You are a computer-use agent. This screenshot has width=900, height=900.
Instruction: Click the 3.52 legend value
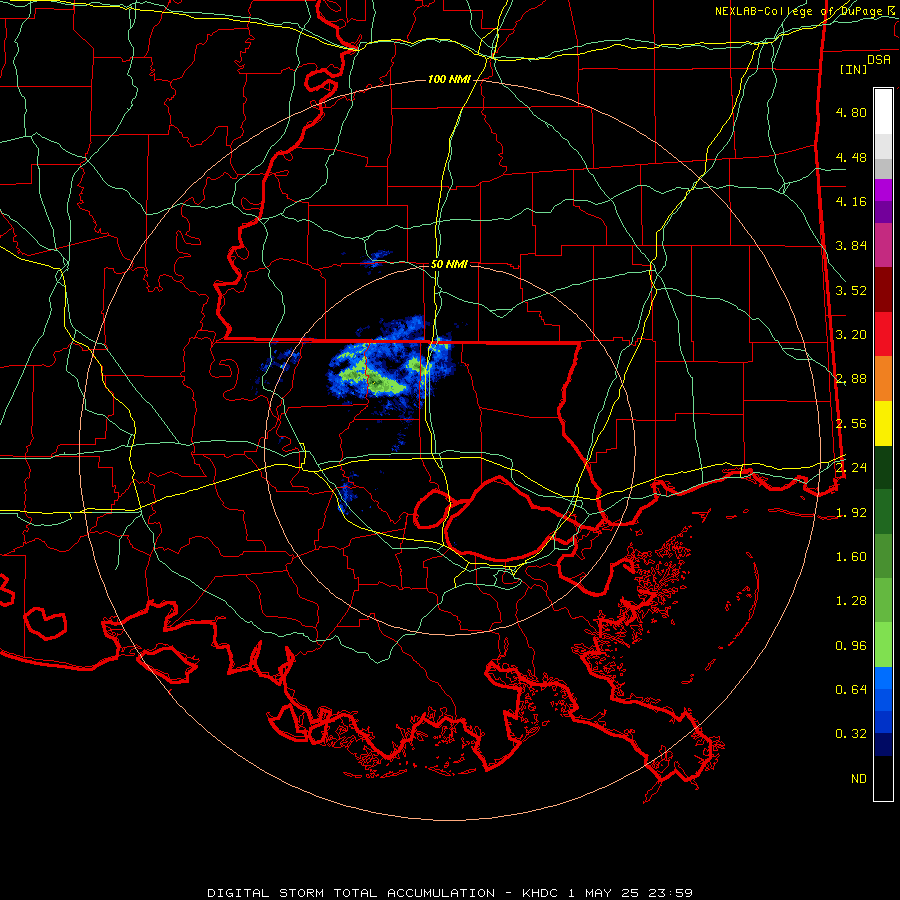(851, 290)
